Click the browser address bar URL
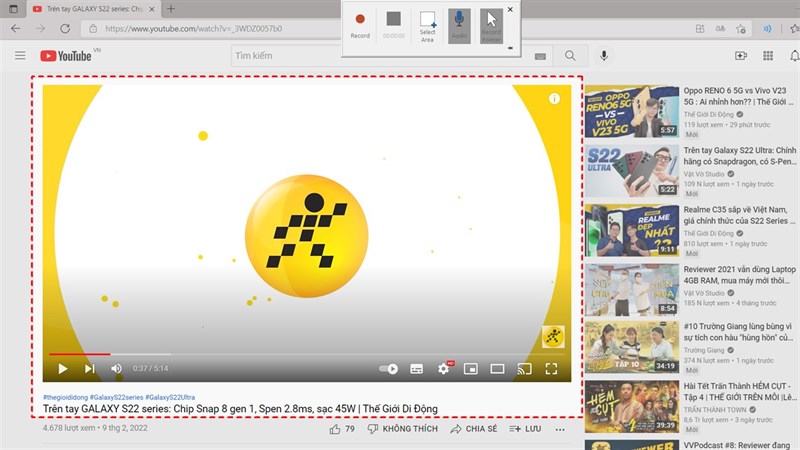800x450 pixels. (193, 29)
